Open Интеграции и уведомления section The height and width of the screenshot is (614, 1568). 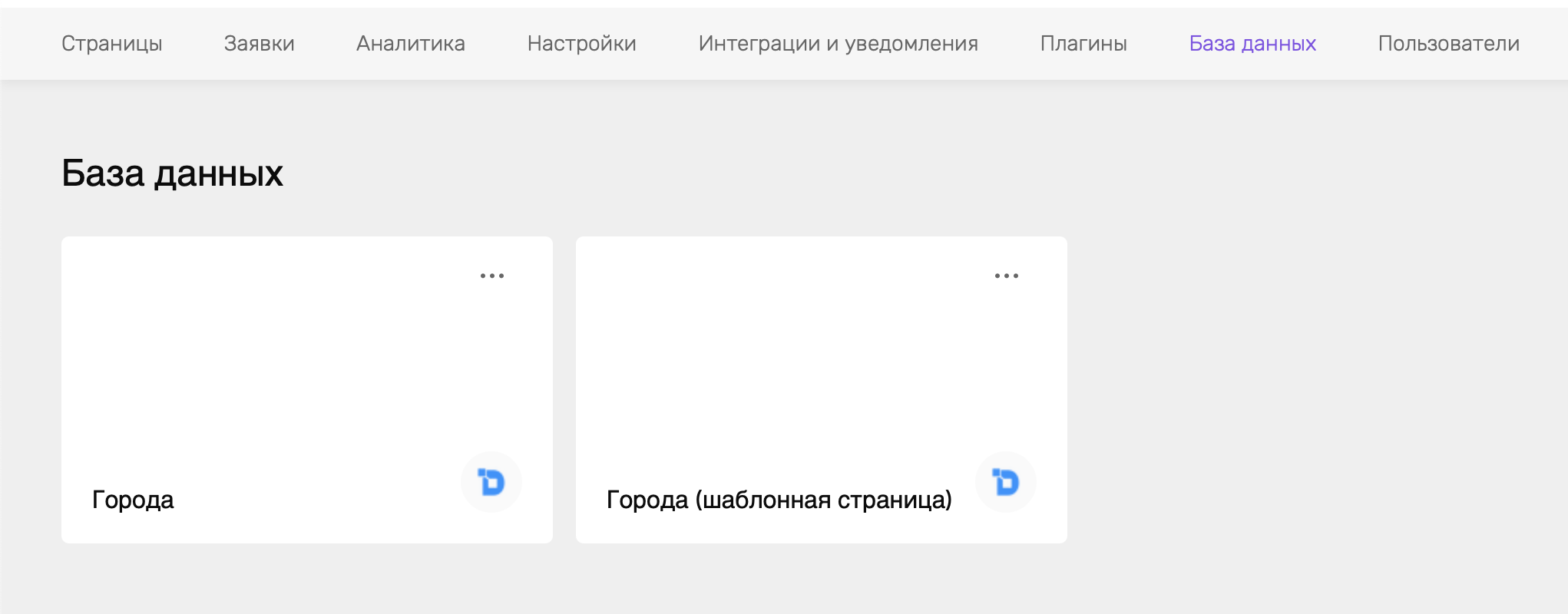click(x=839, y=44)
